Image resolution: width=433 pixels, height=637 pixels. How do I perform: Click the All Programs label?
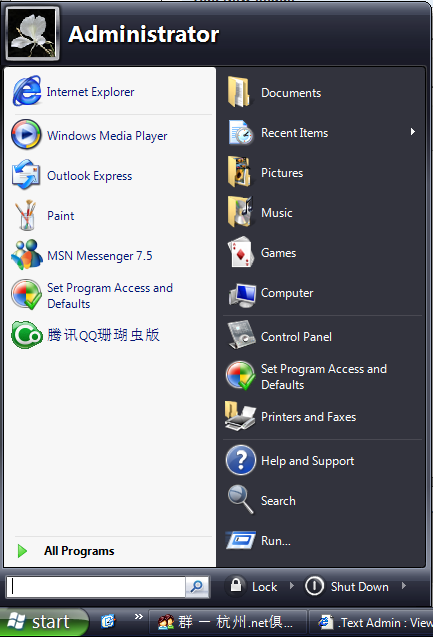click(79, 551)
